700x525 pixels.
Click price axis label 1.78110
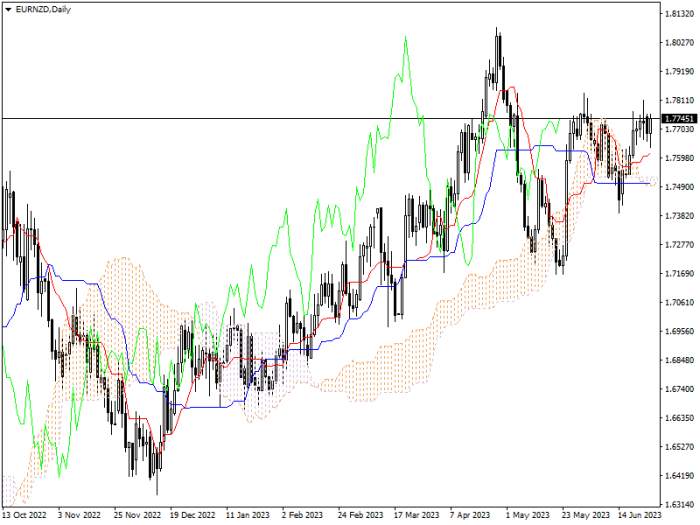pos(679,100)
